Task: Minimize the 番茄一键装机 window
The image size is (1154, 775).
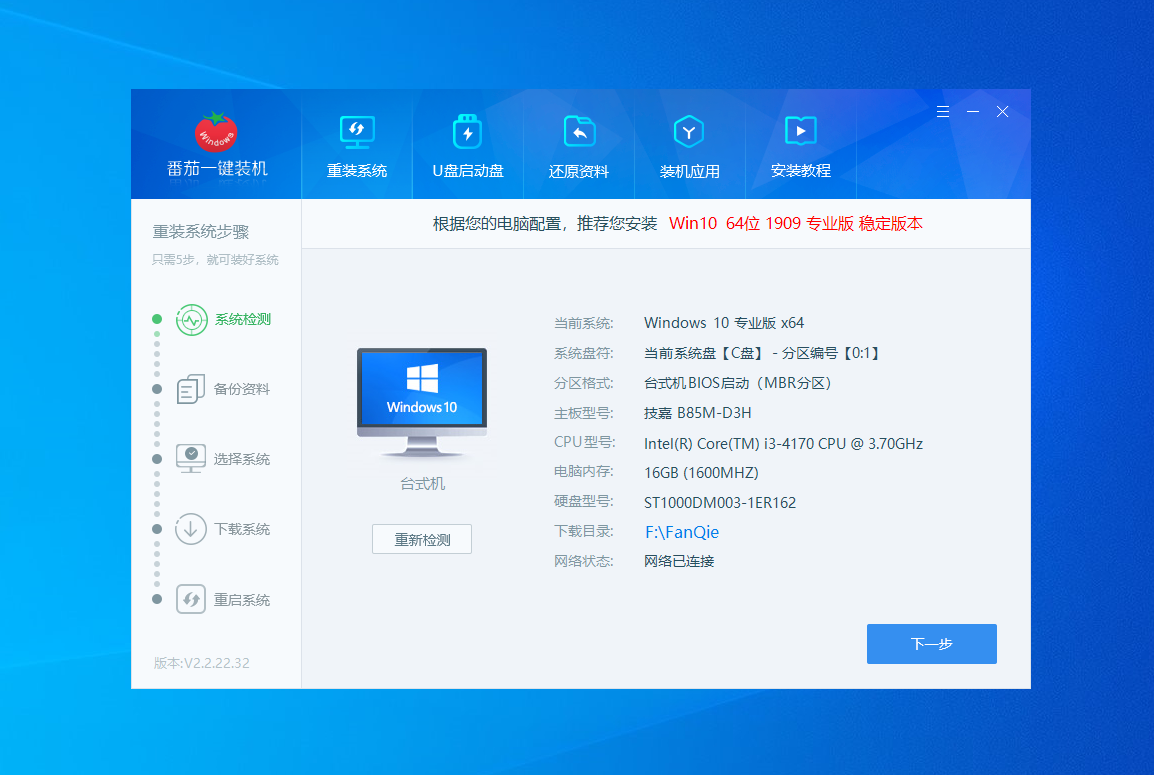Action: pyautogui.click(x=973, y=112)
